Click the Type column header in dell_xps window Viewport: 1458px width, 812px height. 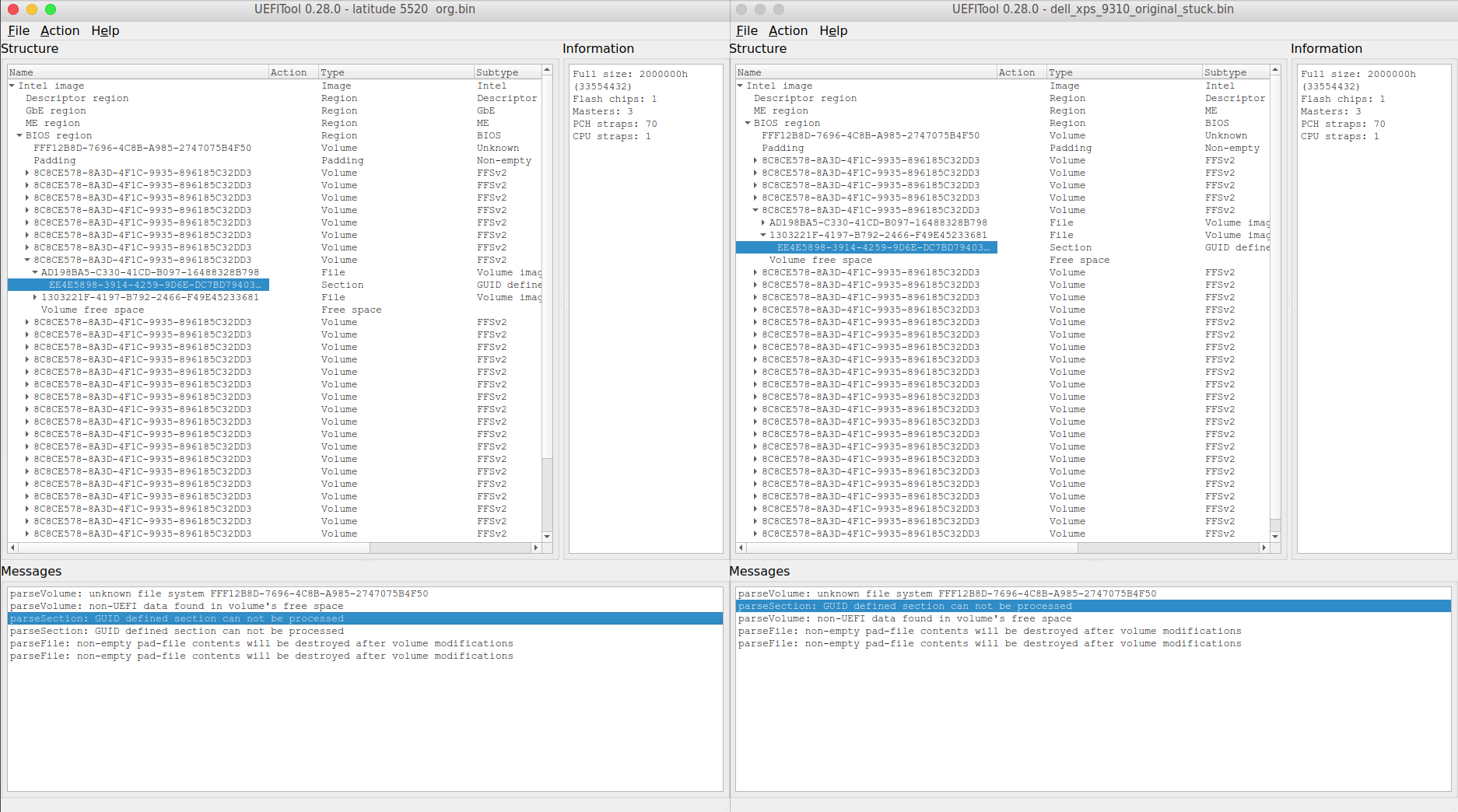coord(1125,72)
